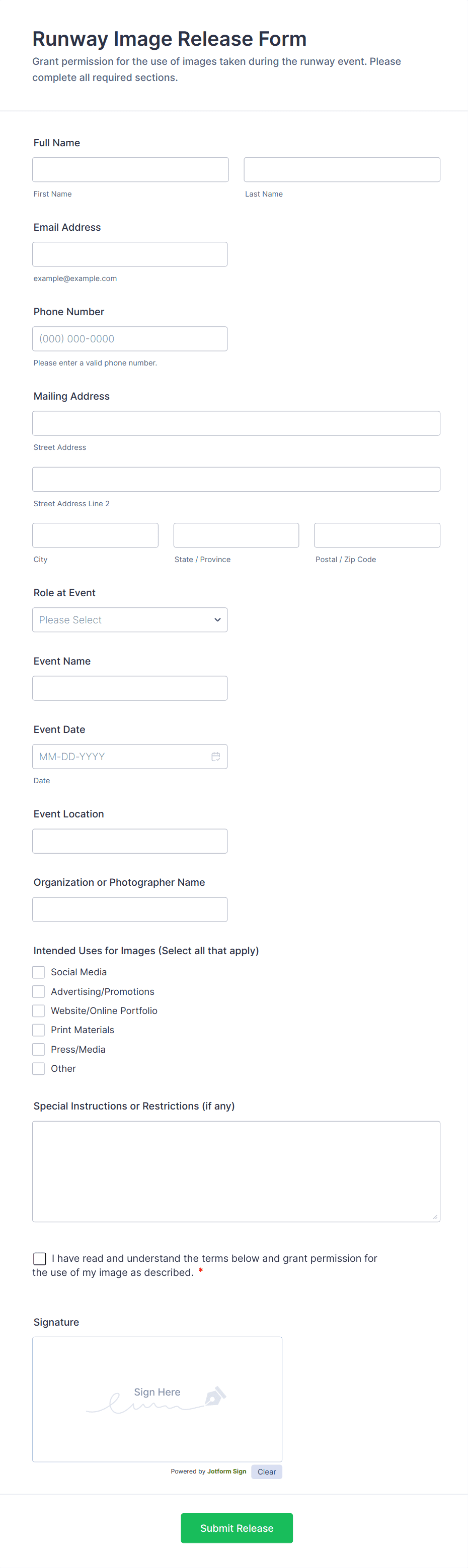Check the Social Media checkbox
Screen dimensions: 468x1568
(x=38, y=972)
